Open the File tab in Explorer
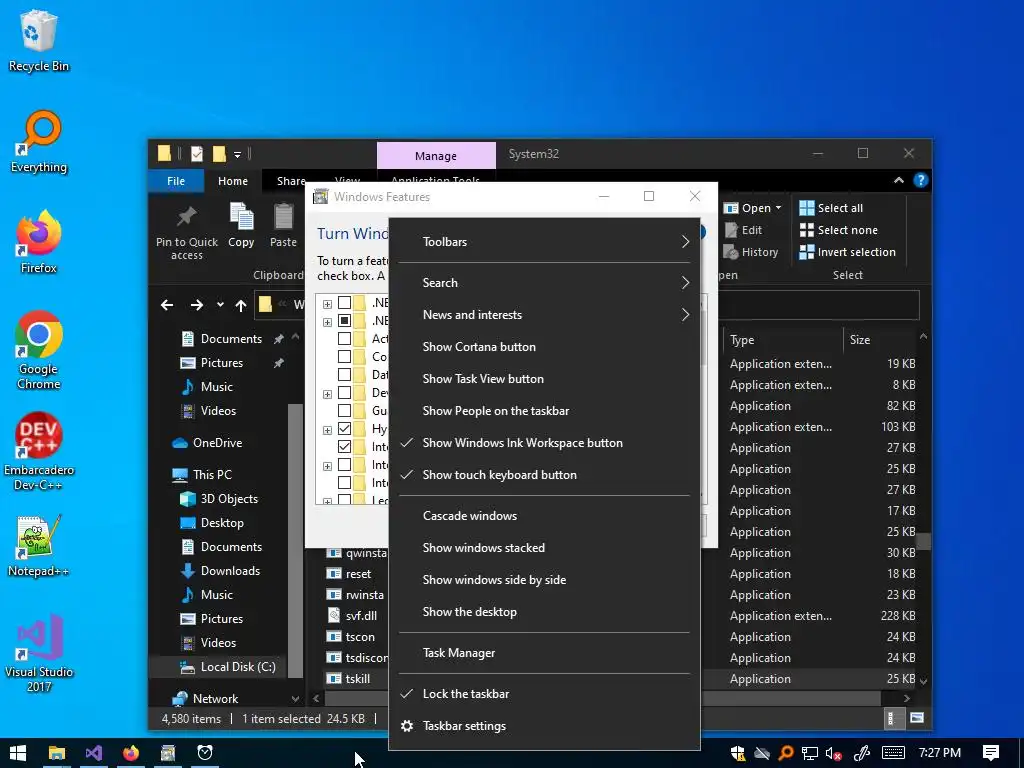The height and width of the screenshot is (768, 1024). click(176, 181)
